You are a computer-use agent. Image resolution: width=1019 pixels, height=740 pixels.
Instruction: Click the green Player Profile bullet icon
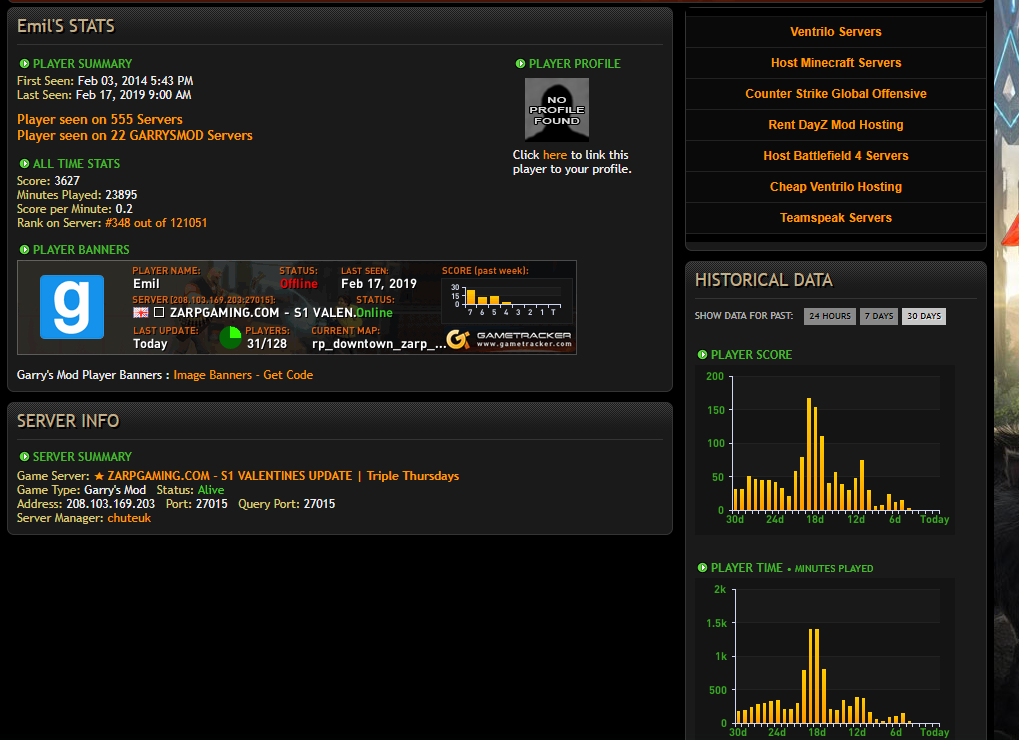click(x=520, y=64)
